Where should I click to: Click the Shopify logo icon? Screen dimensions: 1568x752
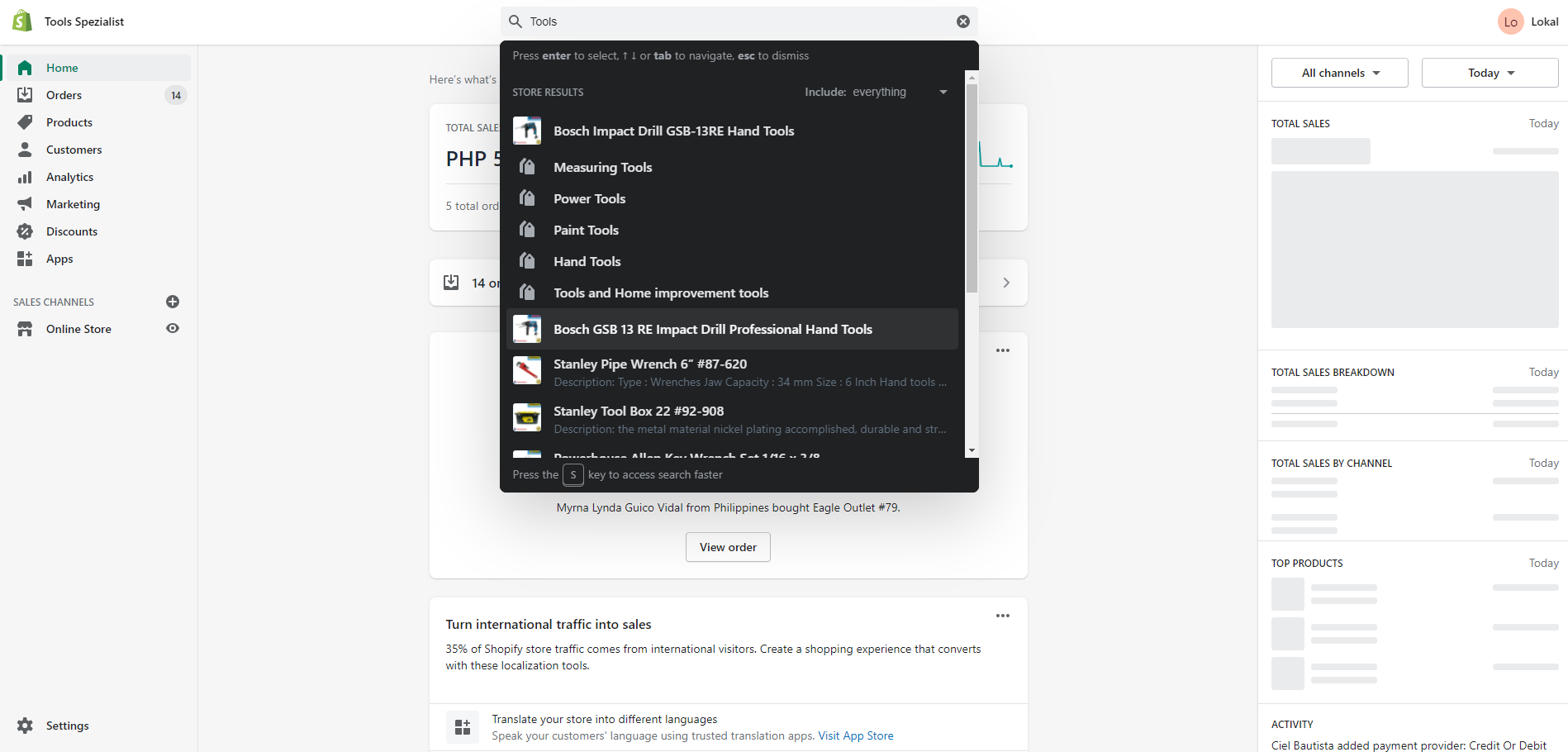pos(22,21)
